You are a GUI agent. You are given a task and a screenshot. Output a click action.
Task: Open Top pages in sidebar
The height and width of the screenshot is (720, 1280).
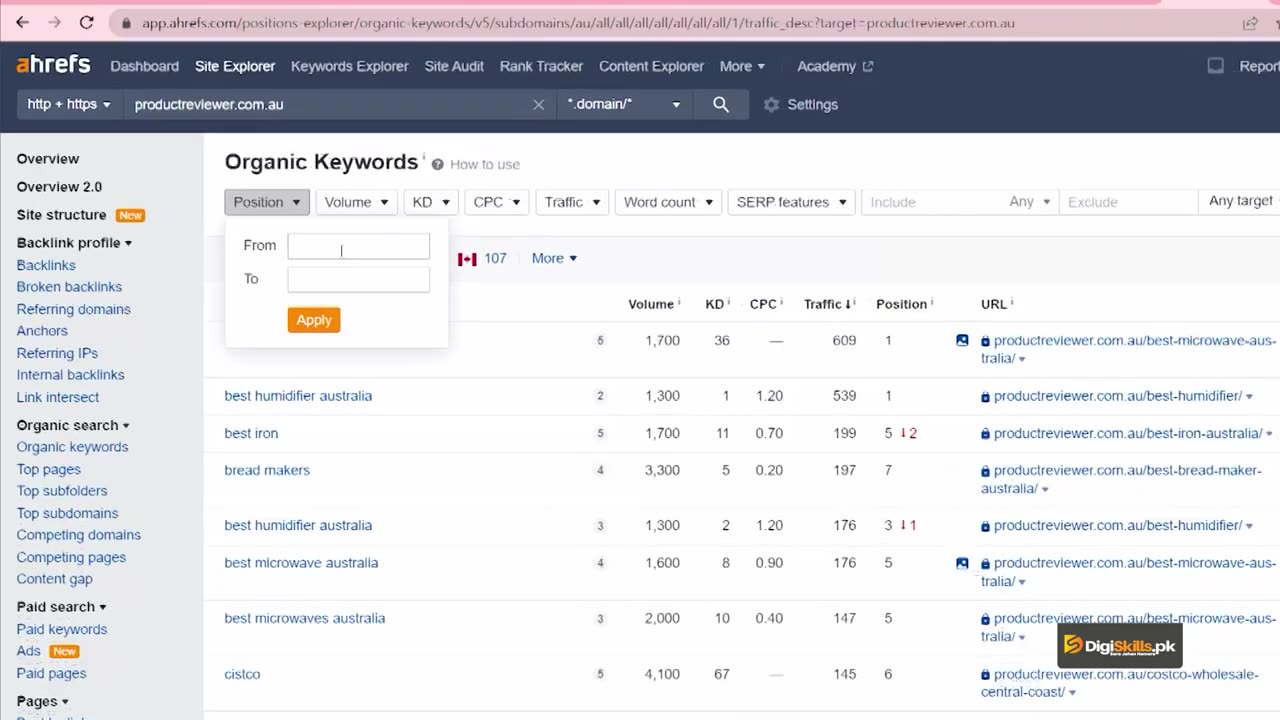(48, 469)
